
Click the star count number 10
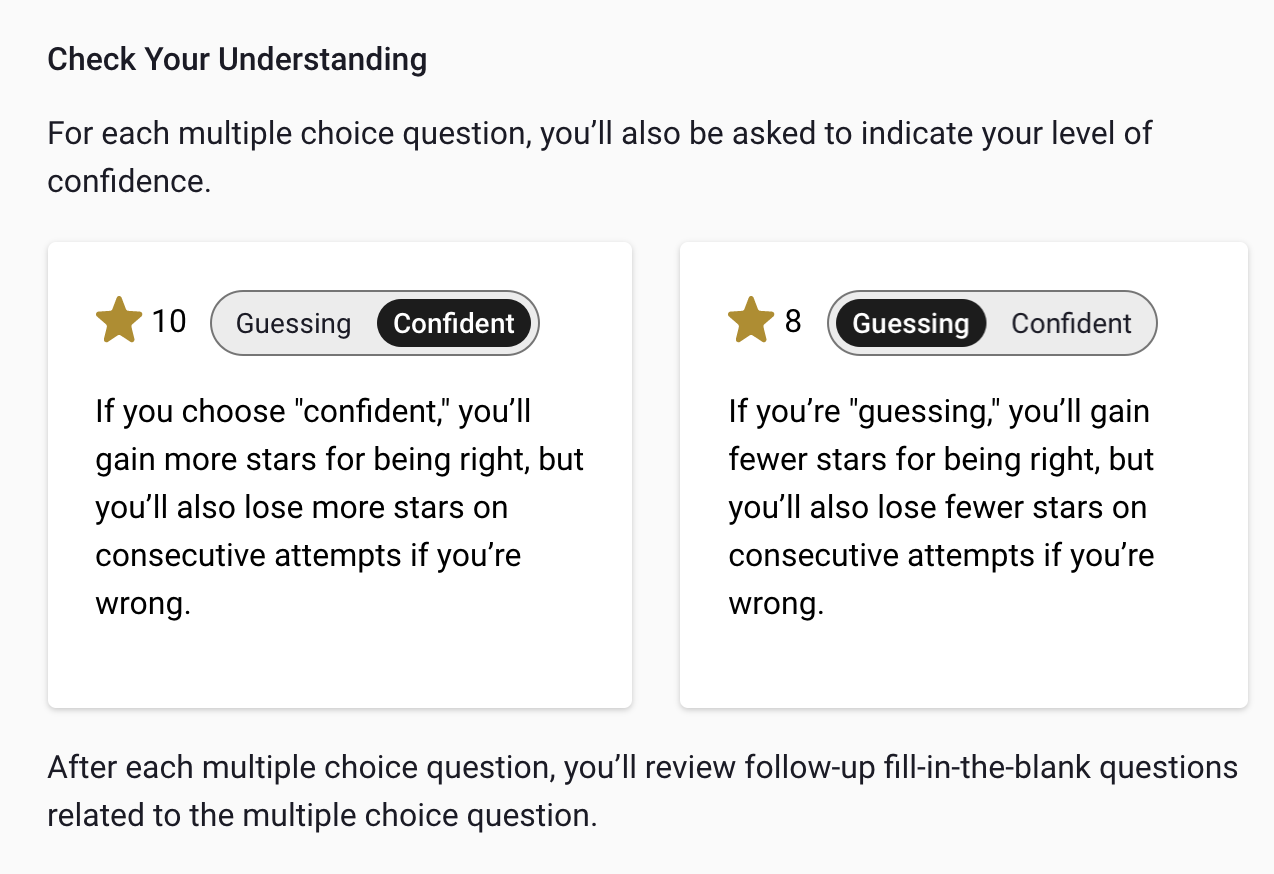169,322
